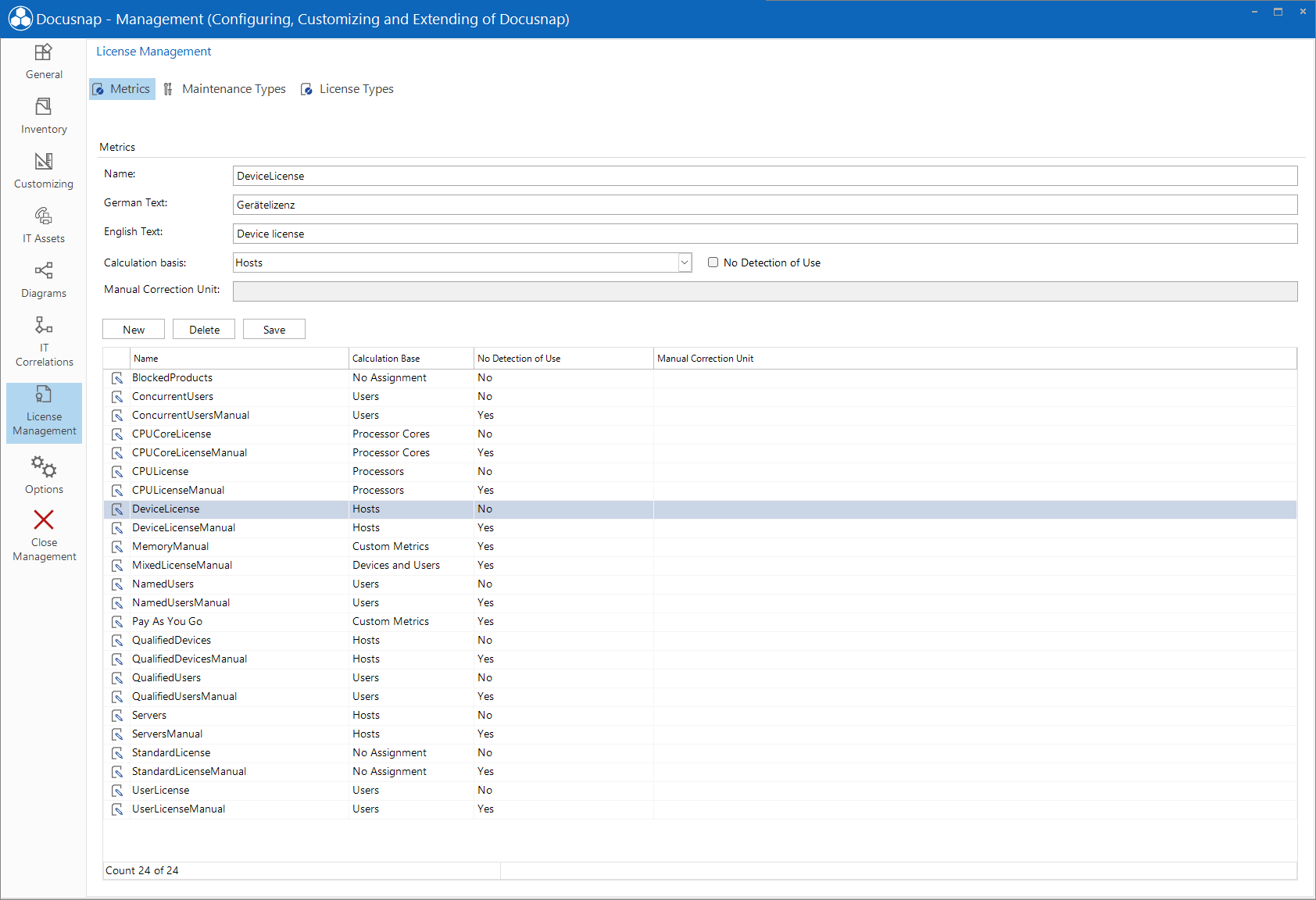Viewport: 1316px width, 900px height.
Task: Click the edit icon for DeviceLicense row
Action: click(117, 509)
